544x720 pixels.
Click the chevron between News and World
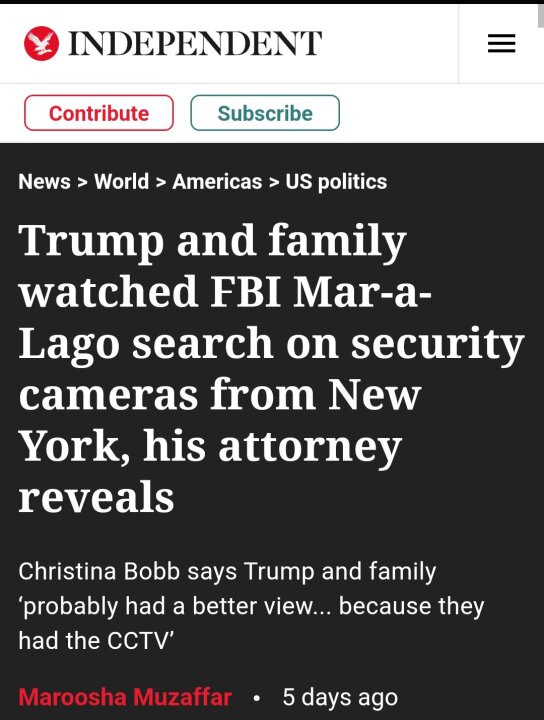point(82,182)
